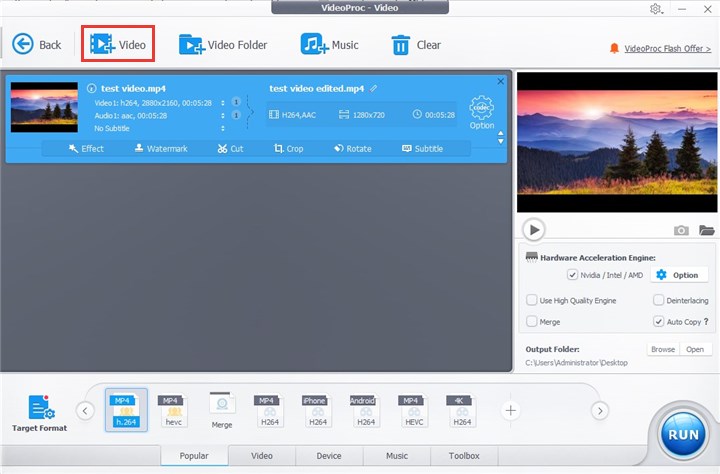Switch to the Toolbox tab
Screen dimensions: 720x474
(464, 456)
